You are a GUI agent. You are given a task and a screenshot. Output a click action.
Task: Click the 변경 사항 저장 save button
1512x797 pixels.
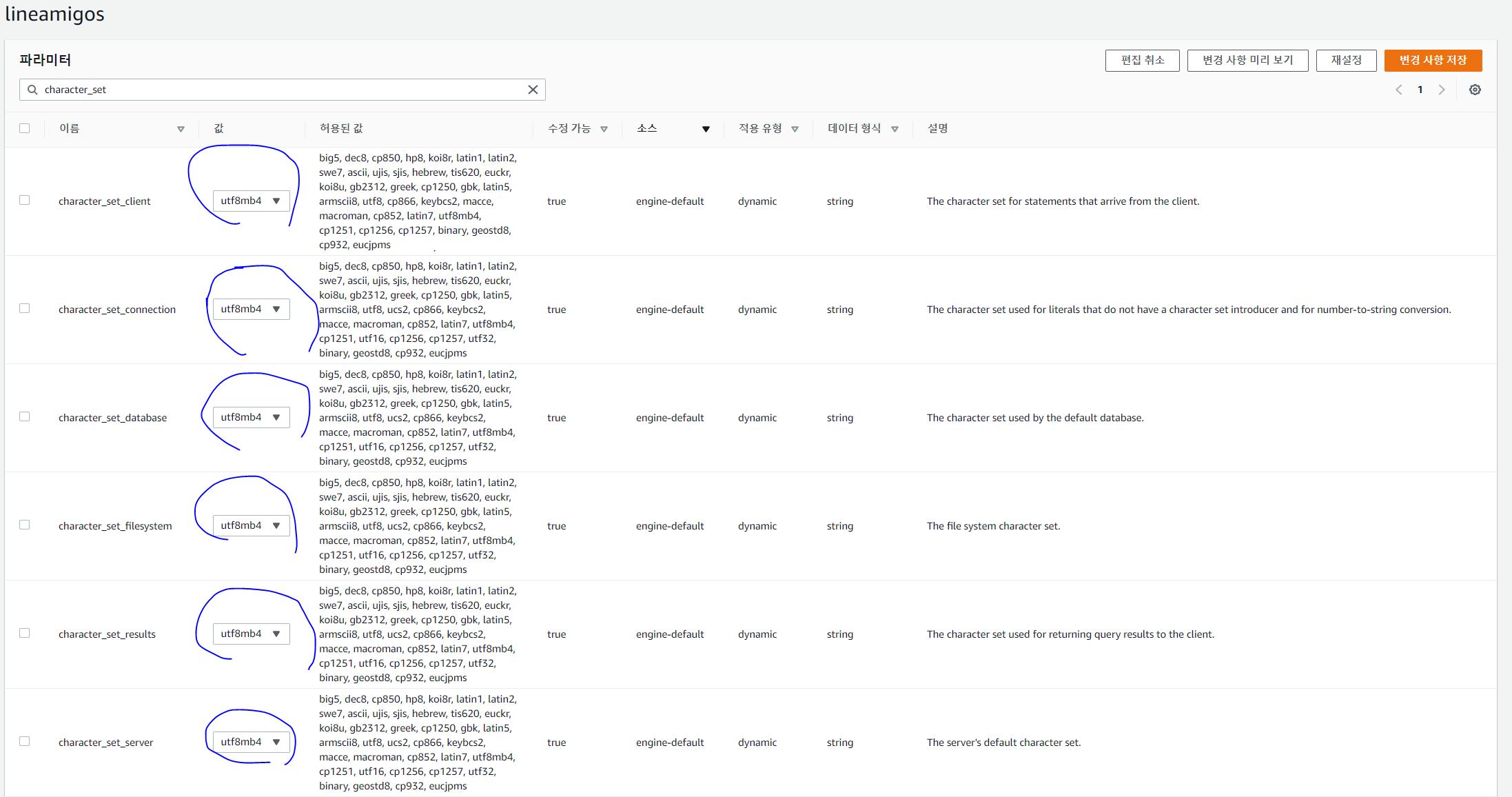[x=1433, y=61]
